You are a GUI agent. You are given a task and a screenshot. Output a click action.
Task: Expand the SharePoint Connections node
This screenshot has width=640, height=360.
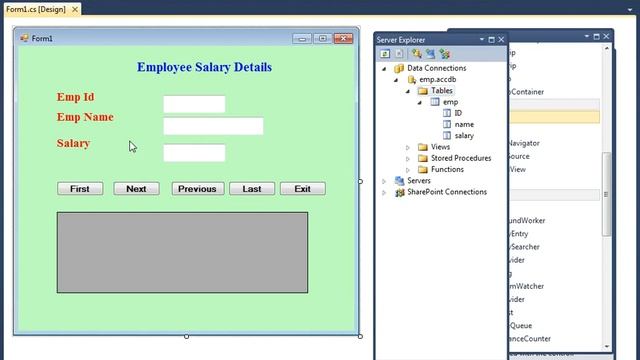(x=384, y=192)
